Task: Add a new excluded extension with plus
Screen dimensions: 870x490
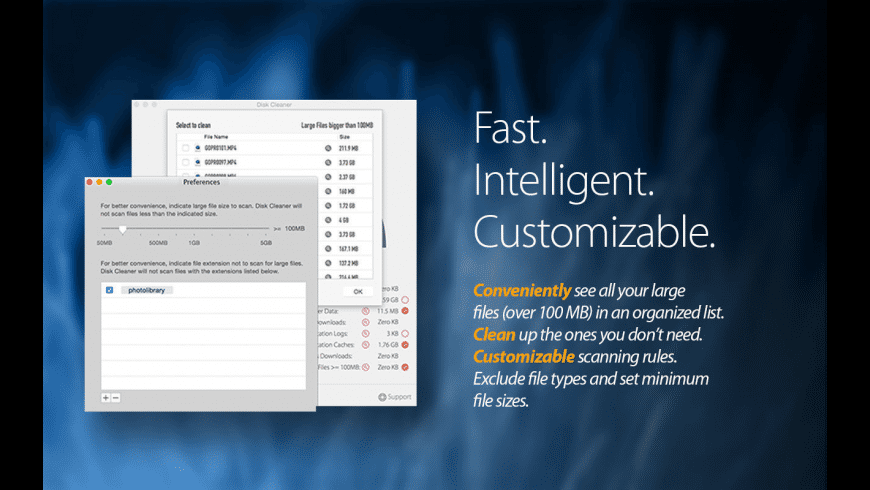Action: (x=105, y=398)
